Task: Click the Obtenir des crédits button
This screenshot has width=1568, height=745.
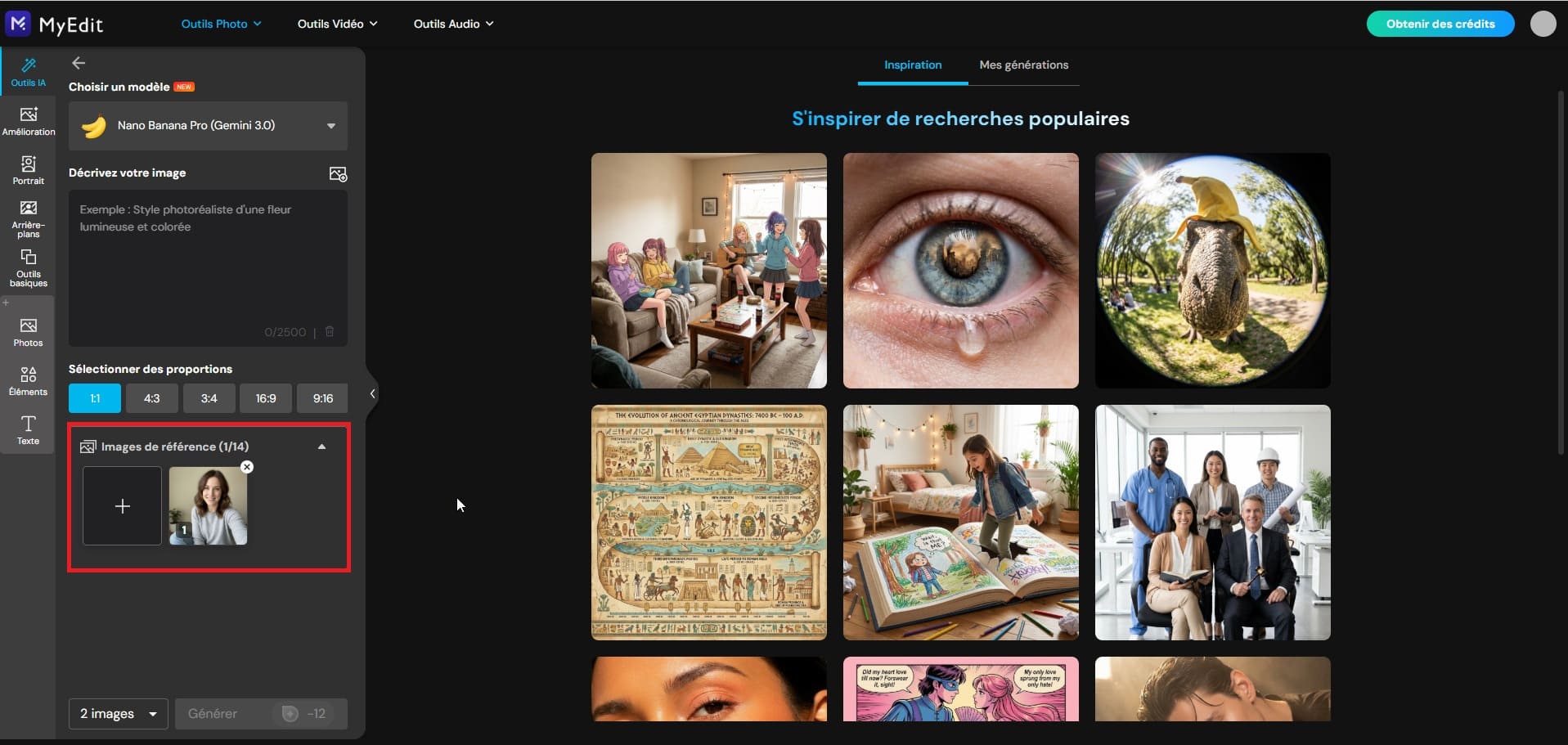Action: [1440, 24]
